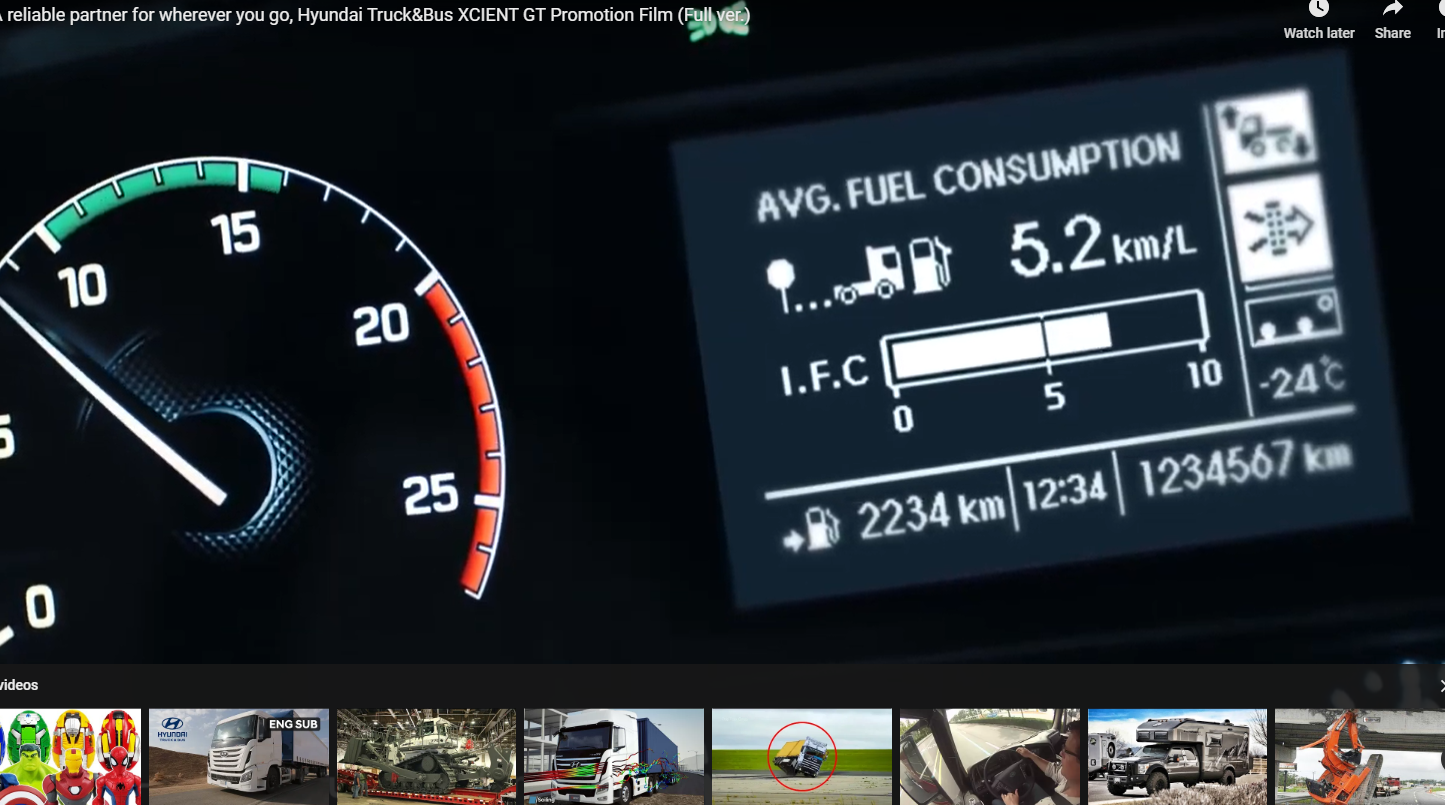Open the orange excavator under bridge video thumbnail
Screen dimensions: 1445x805
point(1360,757)
